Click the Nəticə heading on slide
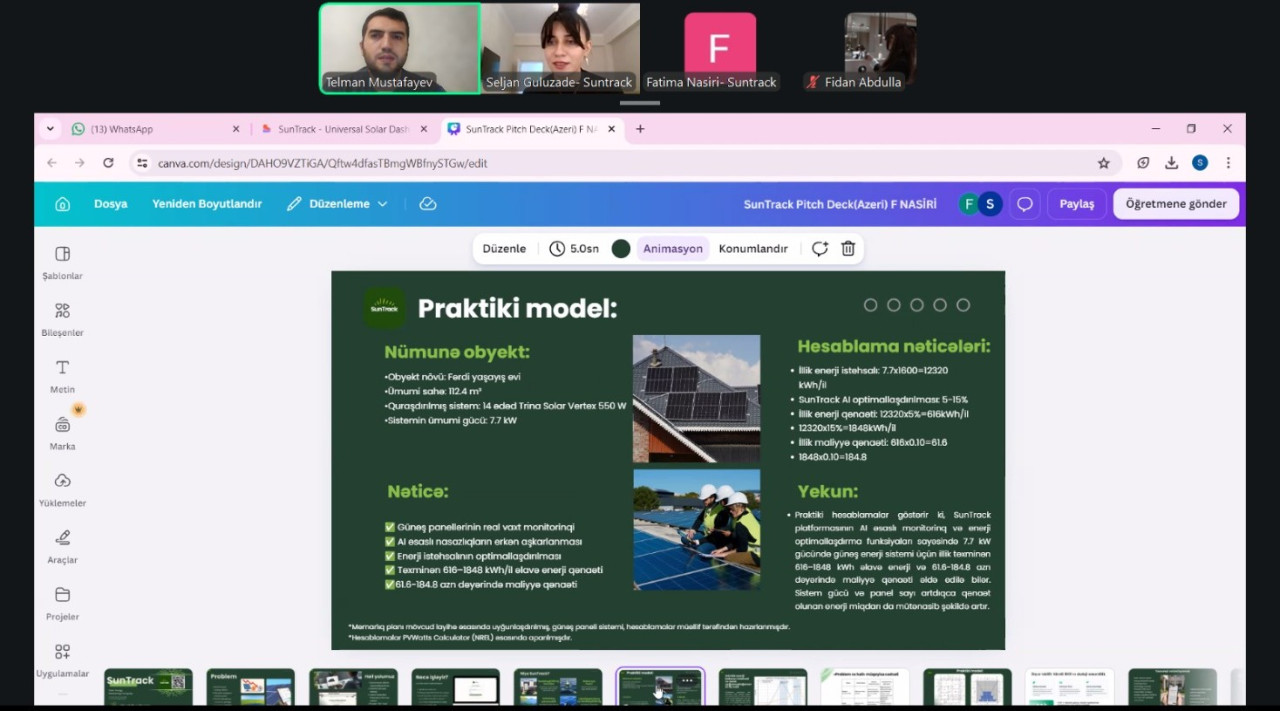Viewport: 1280px width, 711px height. point(418,492)
